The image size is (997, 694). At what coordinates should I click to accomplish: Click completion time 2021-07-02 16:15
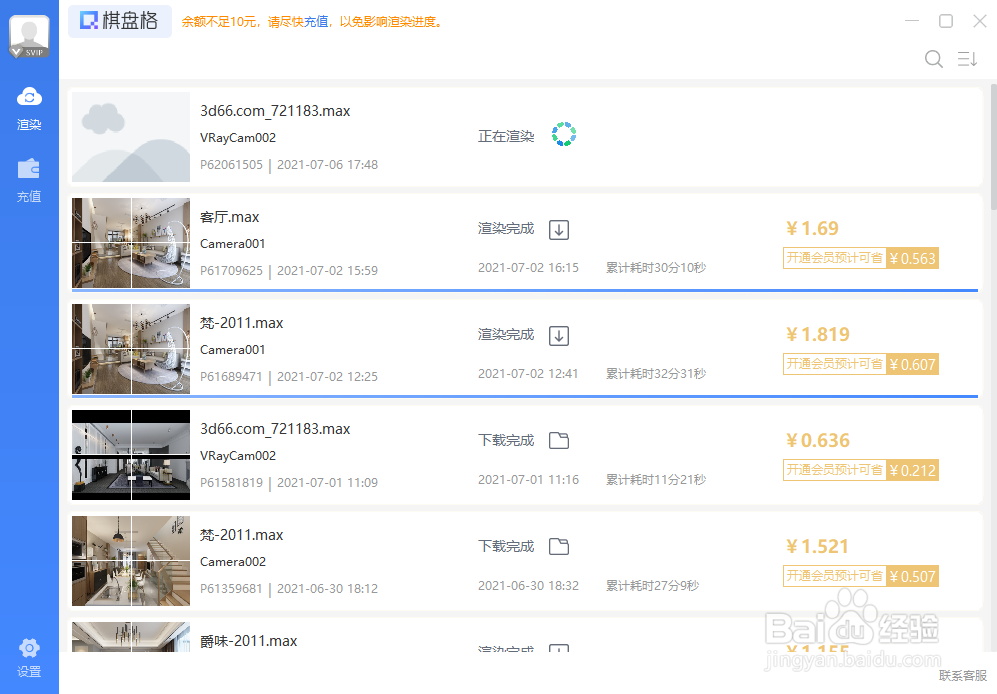[528, 268]
